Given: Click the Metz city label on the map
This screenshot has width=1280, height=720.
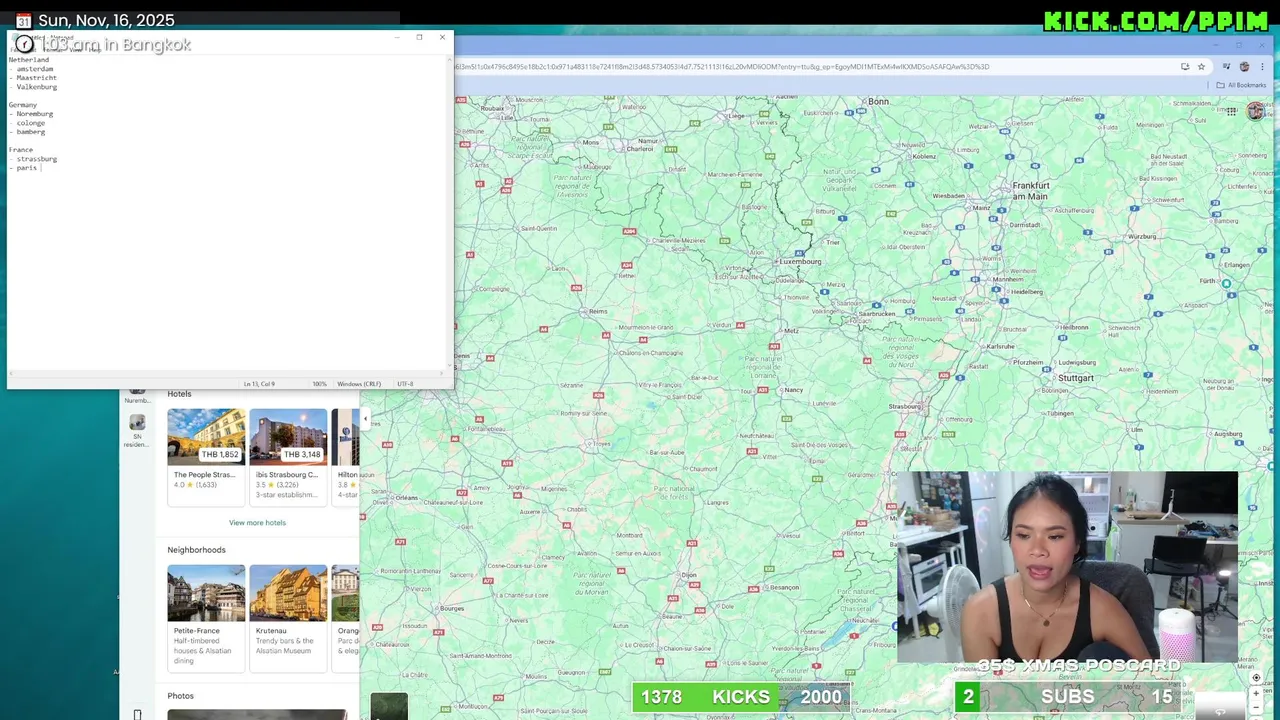Looking at the screenshot, I should coord(791,330).
